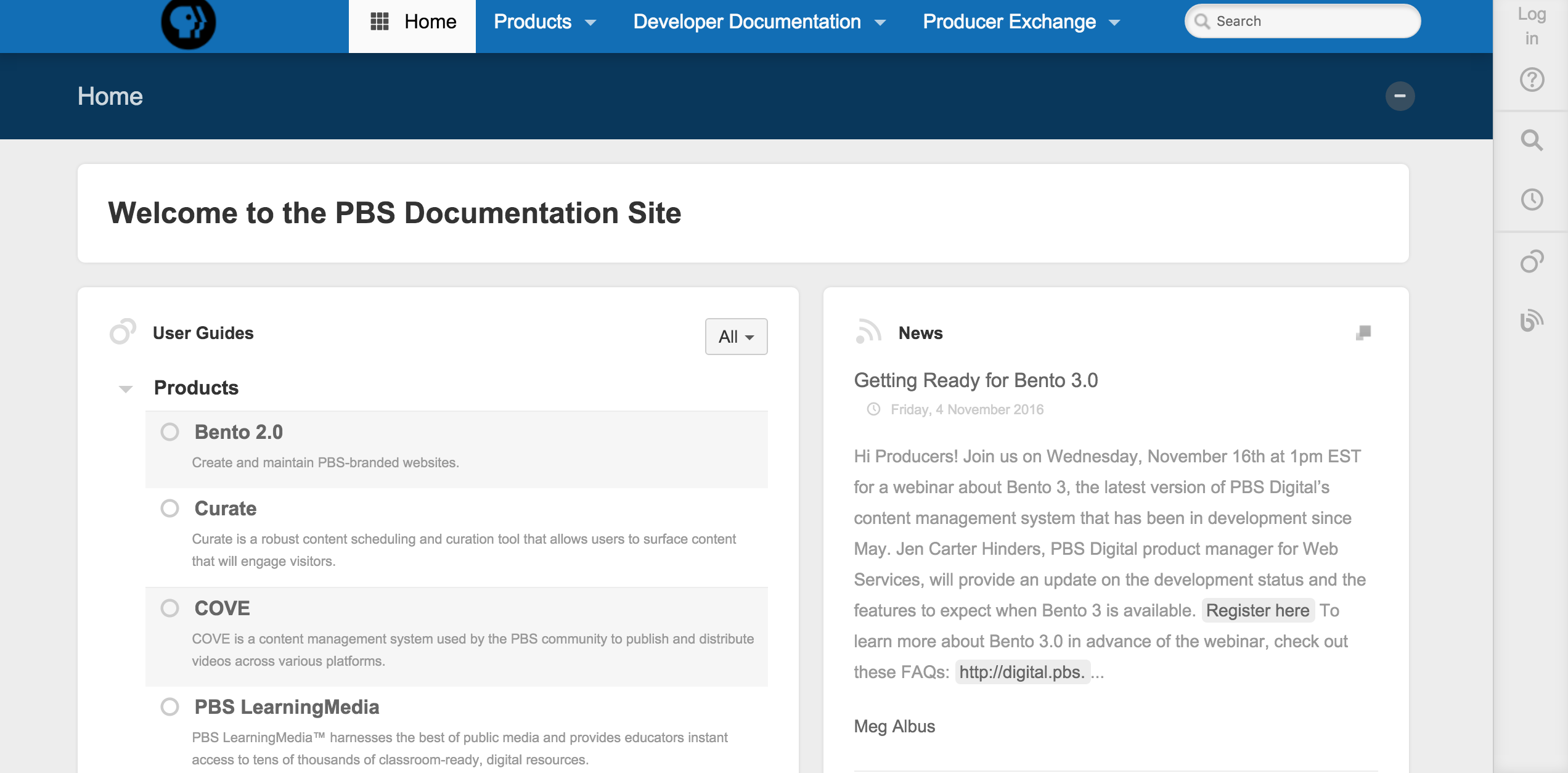Open the help question mark icon in the sidebar
Image resolution: width=1568 pixels, height=773 pixels.
click(1532, 80)
